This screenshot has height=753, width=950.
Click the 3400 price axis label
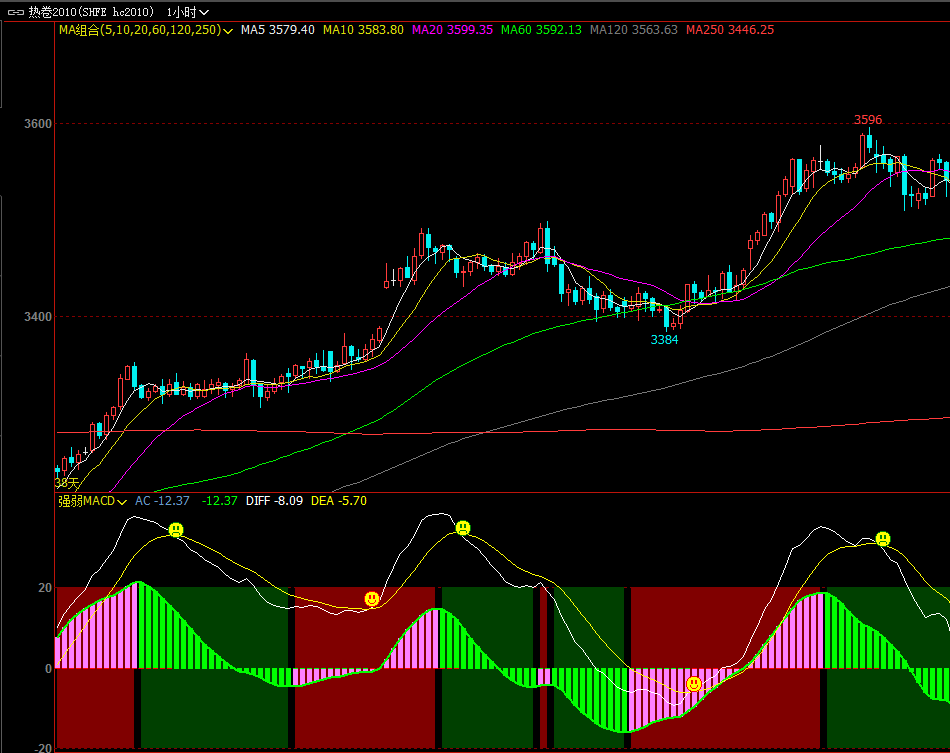click(38, 317)
